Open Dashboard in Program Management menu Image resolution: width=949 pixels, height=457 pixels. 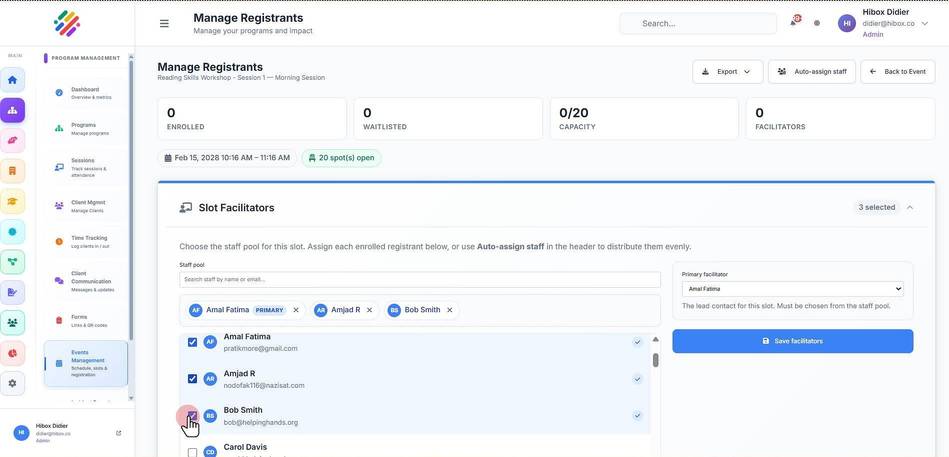tap(86, 93)
